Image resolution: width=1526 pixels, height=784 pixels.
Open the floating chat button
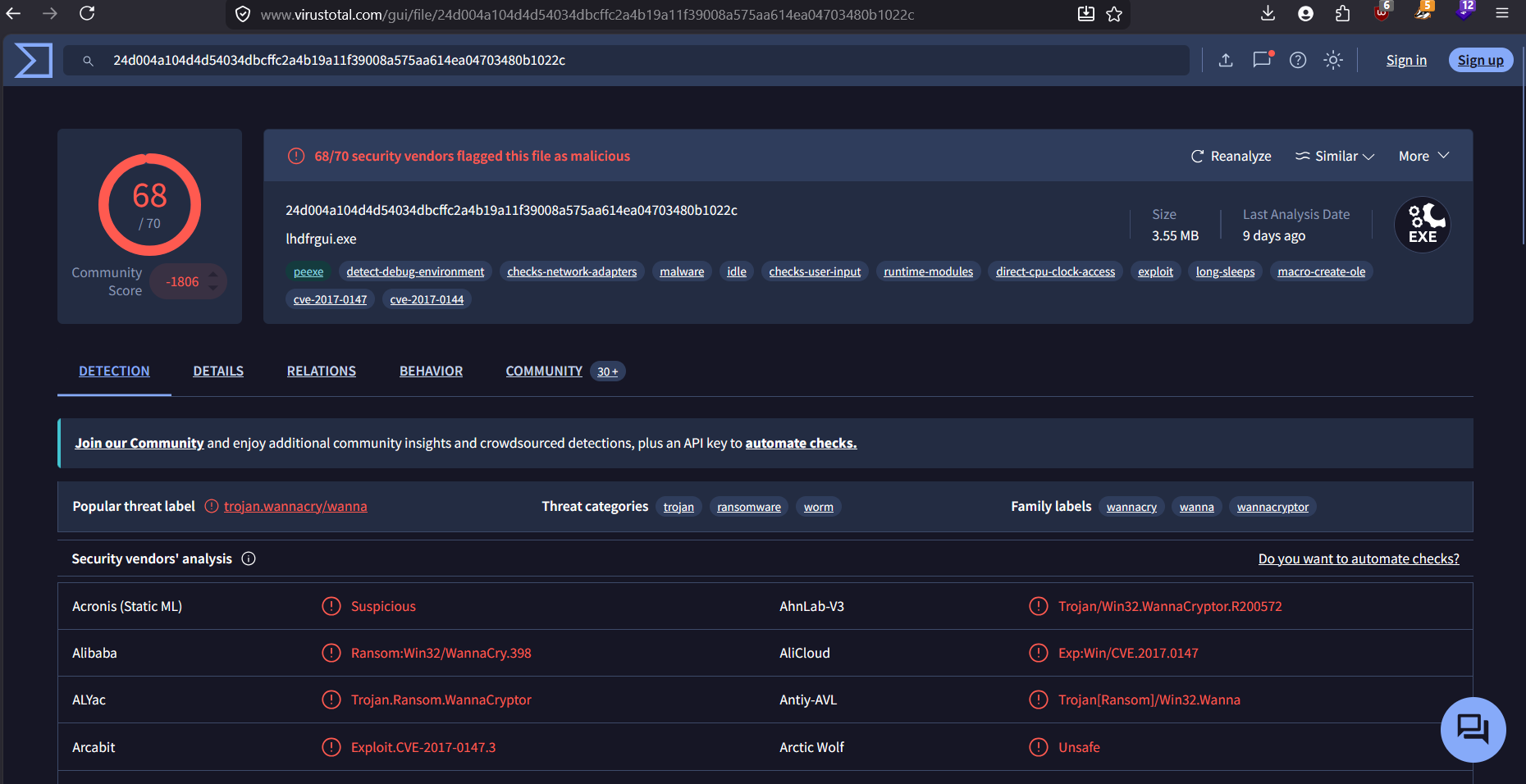coord(1473,729)
